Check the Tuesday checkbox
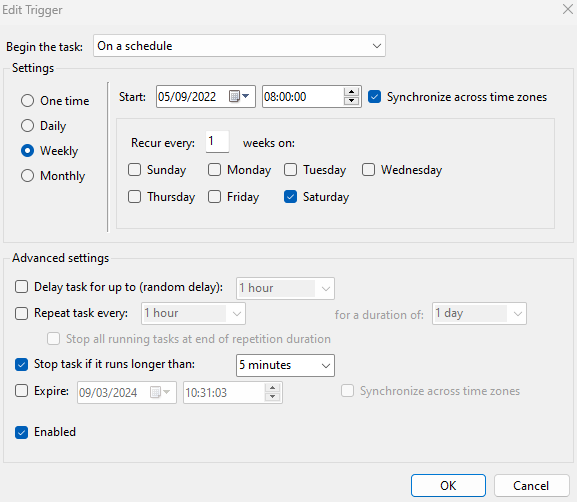The height and width of the screenshot is (502, 577). [290, 170]
